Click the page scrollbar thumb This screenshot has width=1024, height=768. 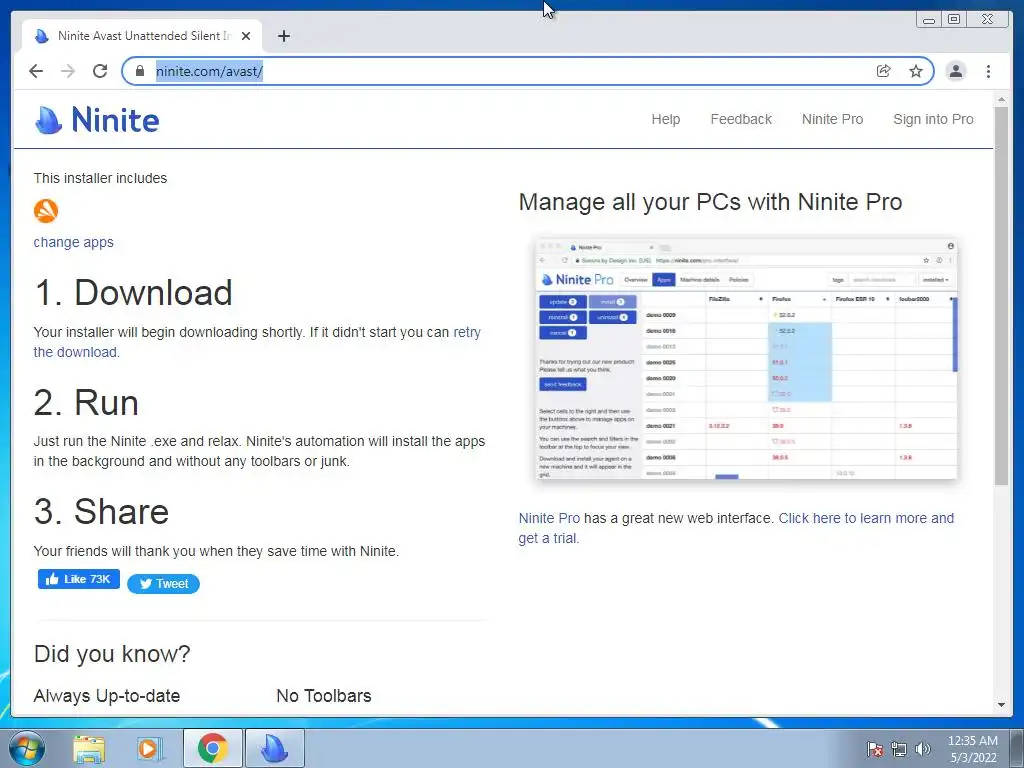click(1001, 295)
